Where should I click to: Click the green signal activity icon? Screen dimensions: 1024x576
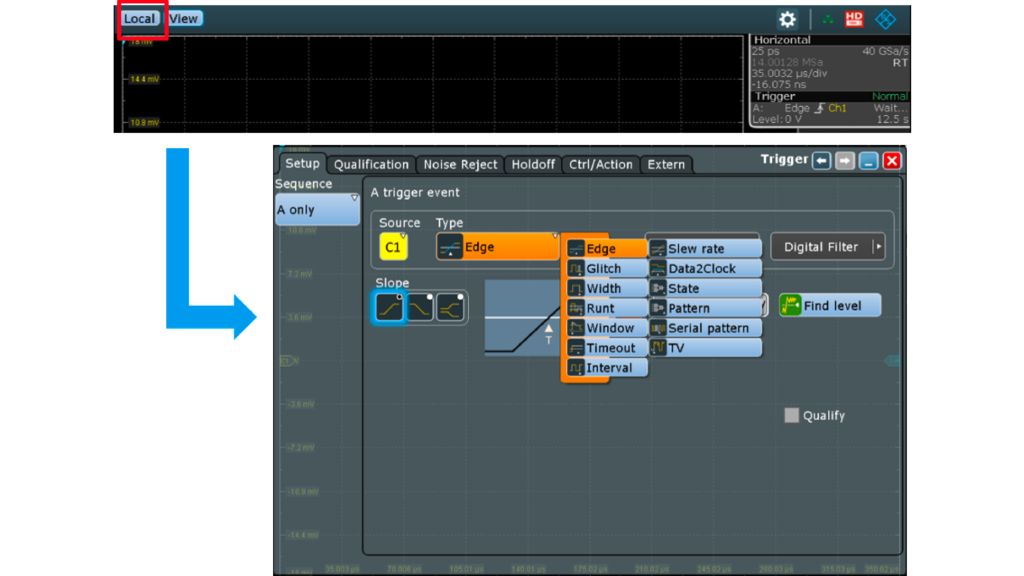click(x=828, y=20)
